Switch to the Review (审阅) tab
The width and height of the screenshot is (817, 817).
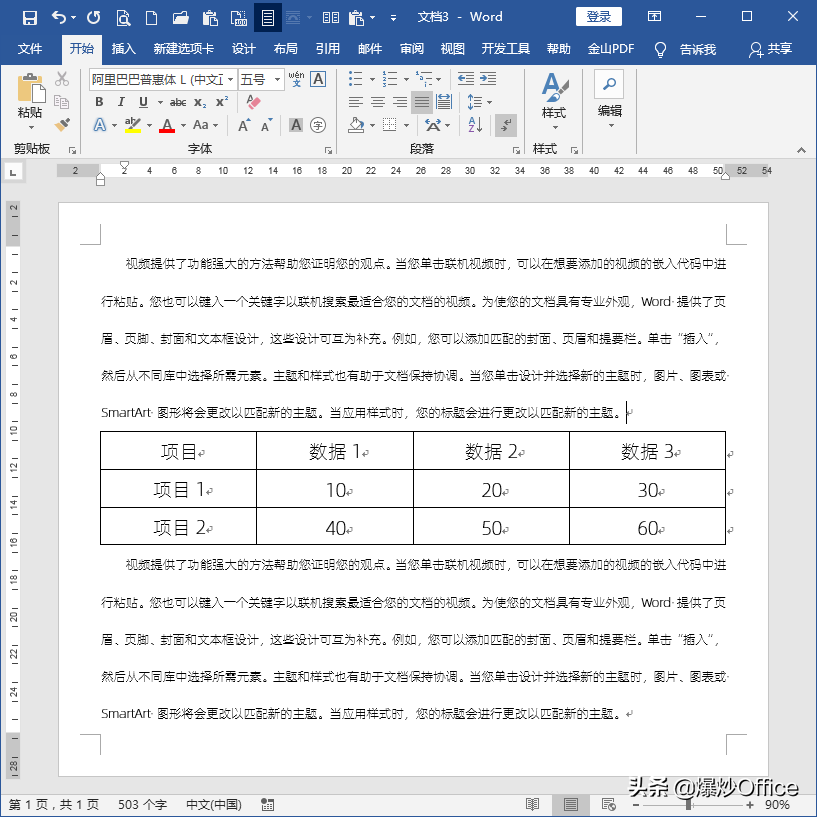coord(412,49)
